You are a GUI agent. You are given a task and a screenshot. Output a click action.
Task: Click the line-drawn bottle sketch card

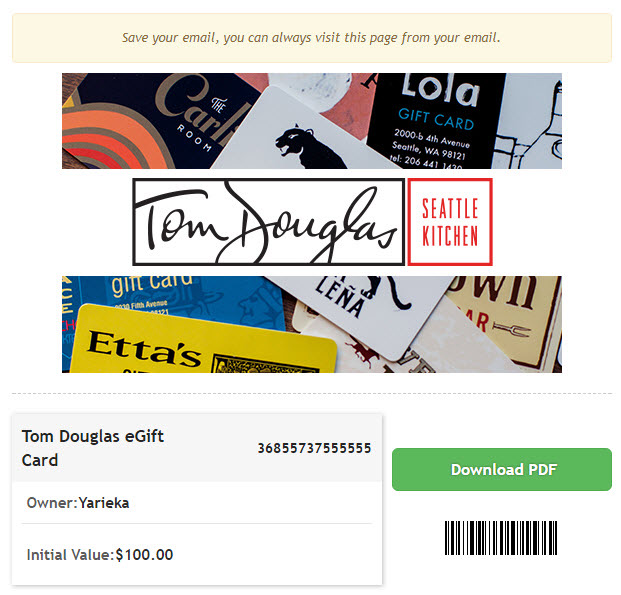[529, 121]
